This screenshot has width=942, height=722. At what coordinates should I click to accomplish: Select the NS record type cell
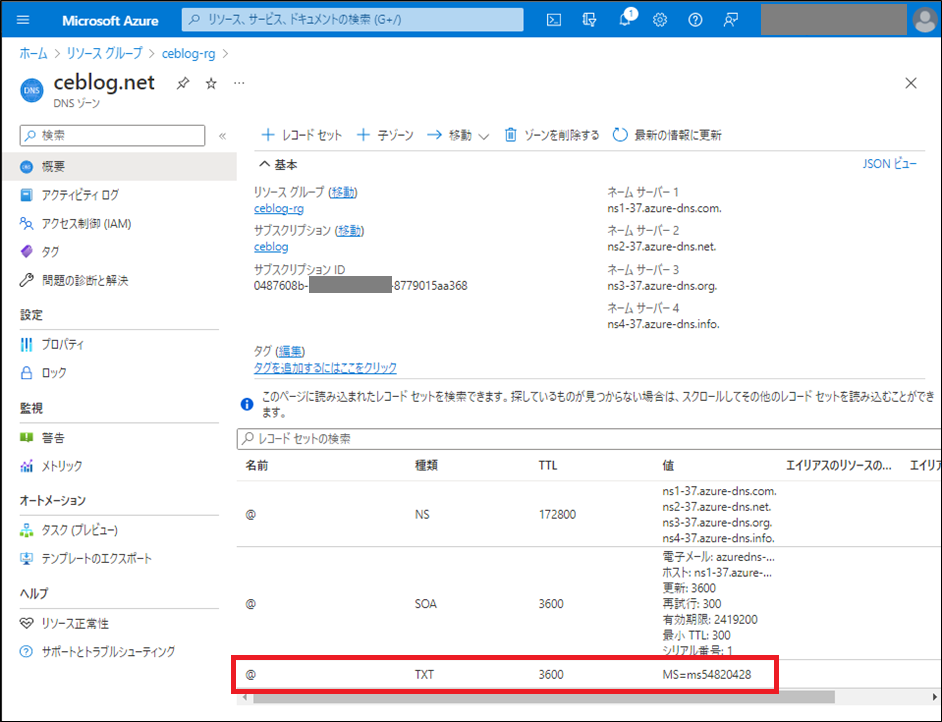[x=422, y=515]
